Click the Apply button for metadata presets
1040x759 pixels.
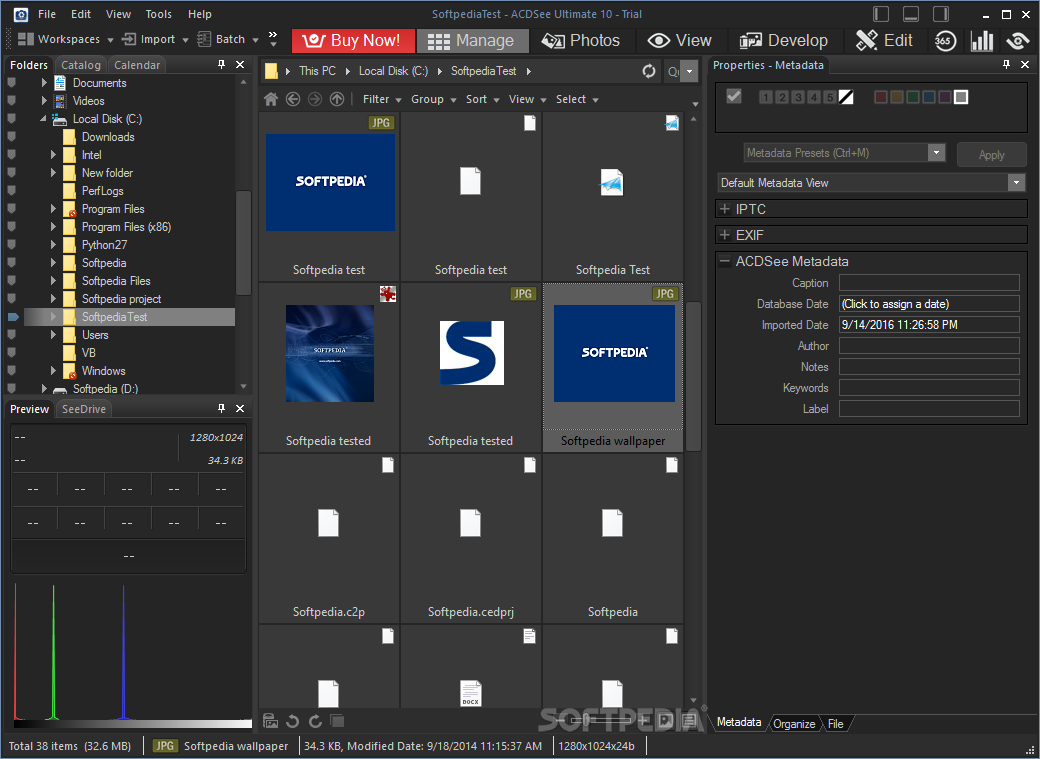[x=992, y=155]
